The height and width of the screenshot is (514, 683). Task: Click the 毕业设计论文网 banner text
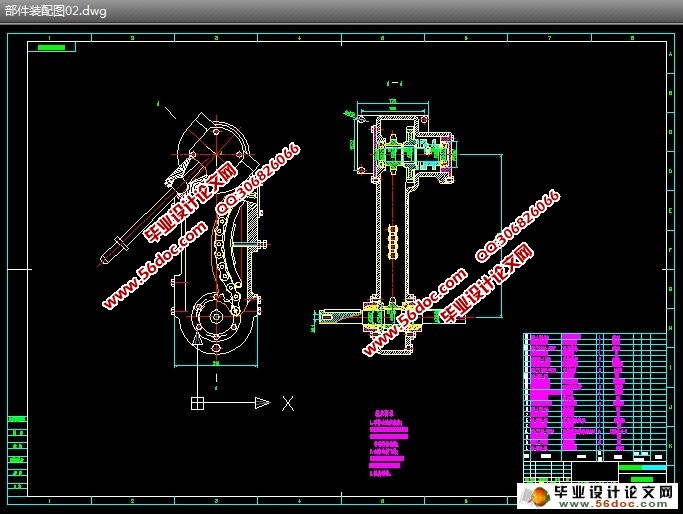614,492
